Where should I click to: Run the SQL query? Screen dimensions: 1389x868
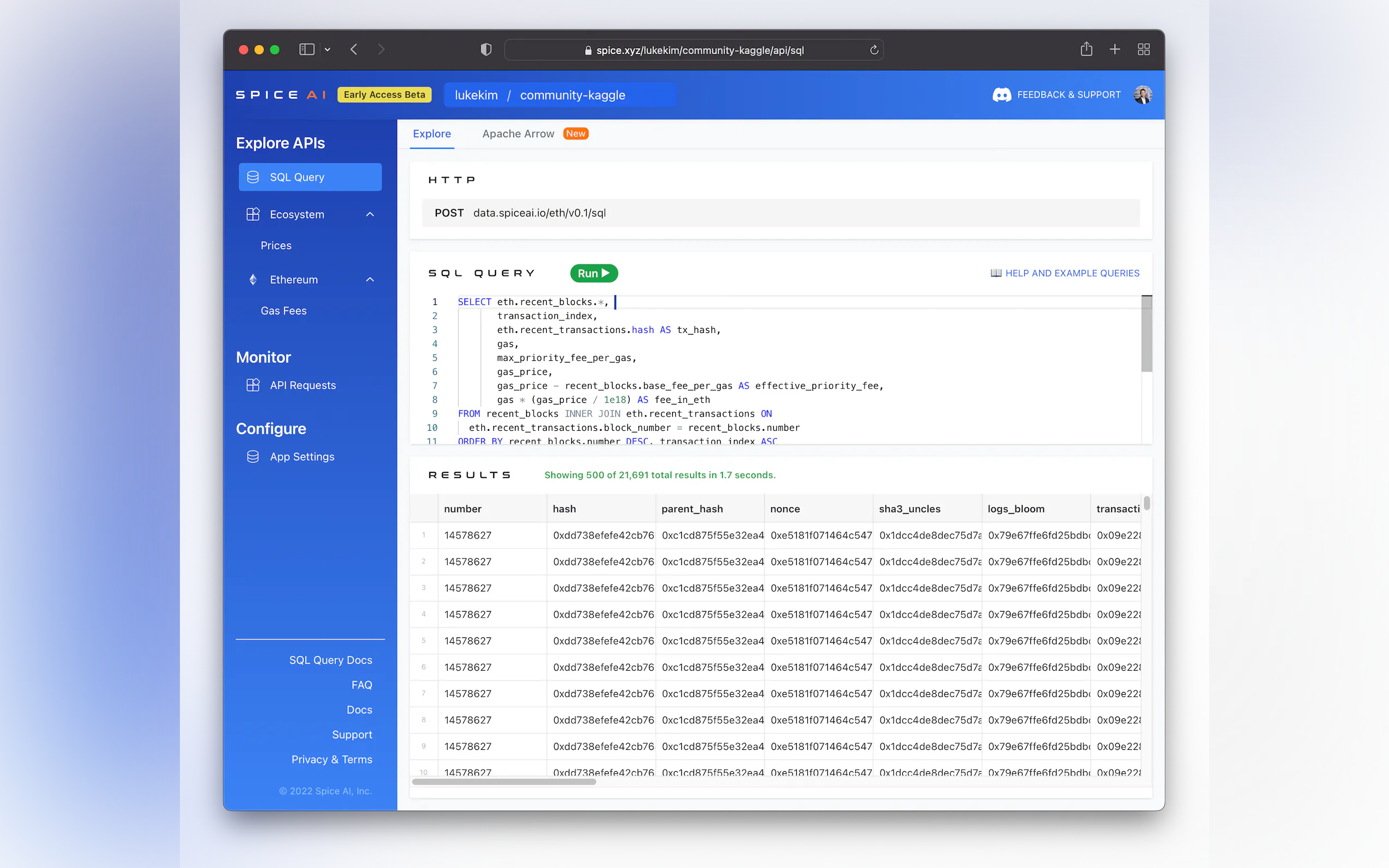coord(593,273)
